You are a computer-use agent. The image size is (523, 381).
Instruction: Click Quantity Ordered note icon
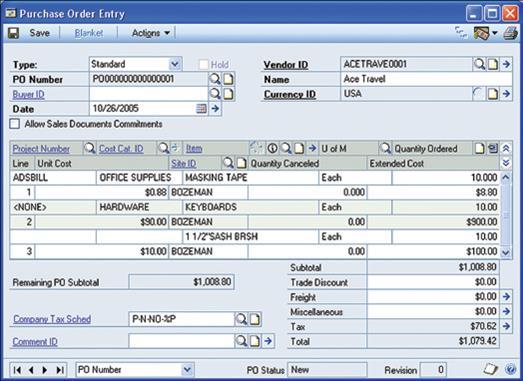tap(479, 148)
